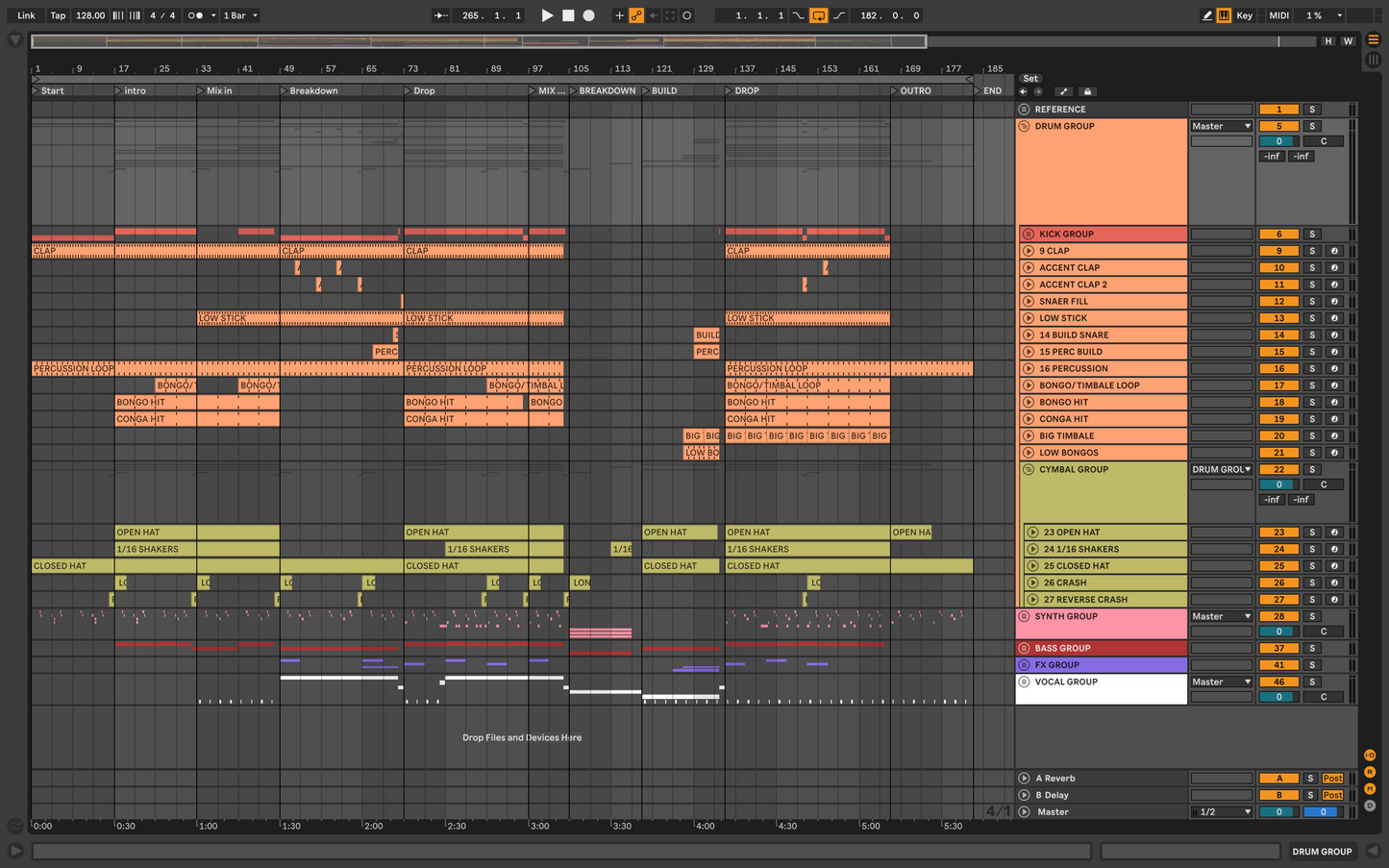The height and width of the screenshot is (868, 1389).
Task: Solo the KICK GROUP track
Action: pyautogui.click(x=1311, y=235)
